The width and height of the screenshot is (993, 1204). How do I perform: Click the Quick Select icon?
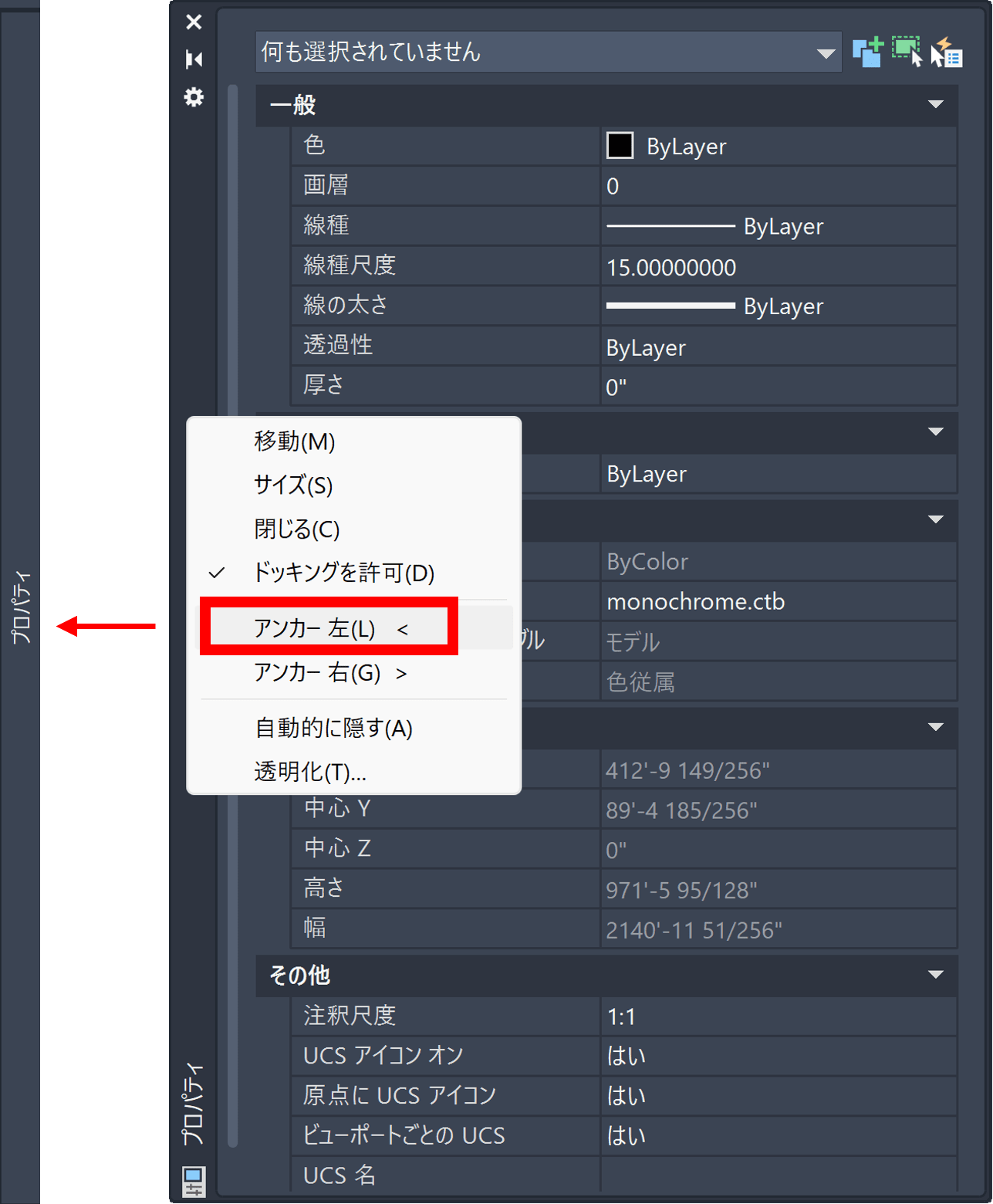[947, 53]
